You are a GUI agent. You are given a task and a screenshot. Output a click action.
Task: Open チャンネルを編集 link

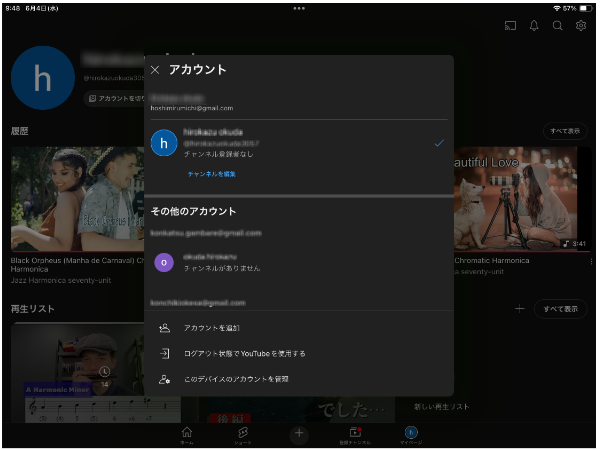(x=212, y=174)
